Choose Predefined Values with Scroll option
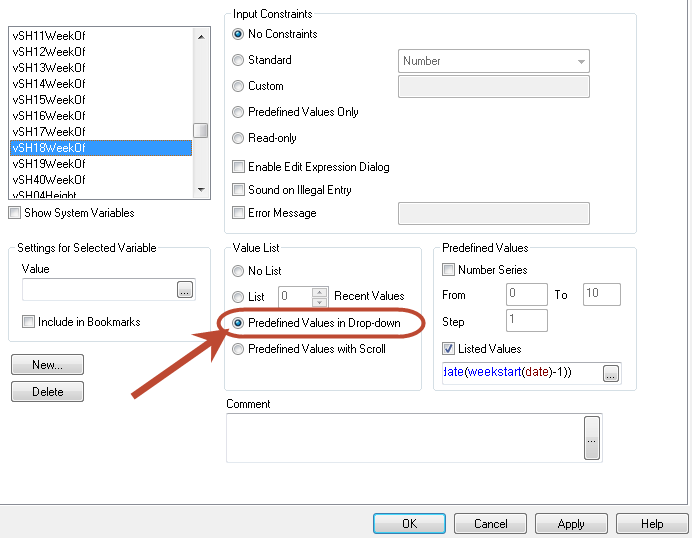Viewport: 692px width, 538px height. click(238, 349)
